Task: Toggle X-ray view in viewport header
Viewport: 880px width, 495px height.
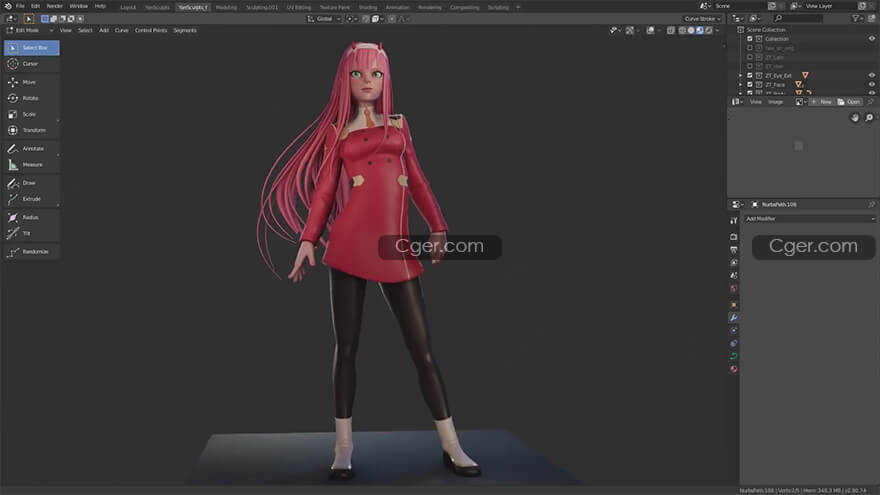Action: tap(671, 30)
